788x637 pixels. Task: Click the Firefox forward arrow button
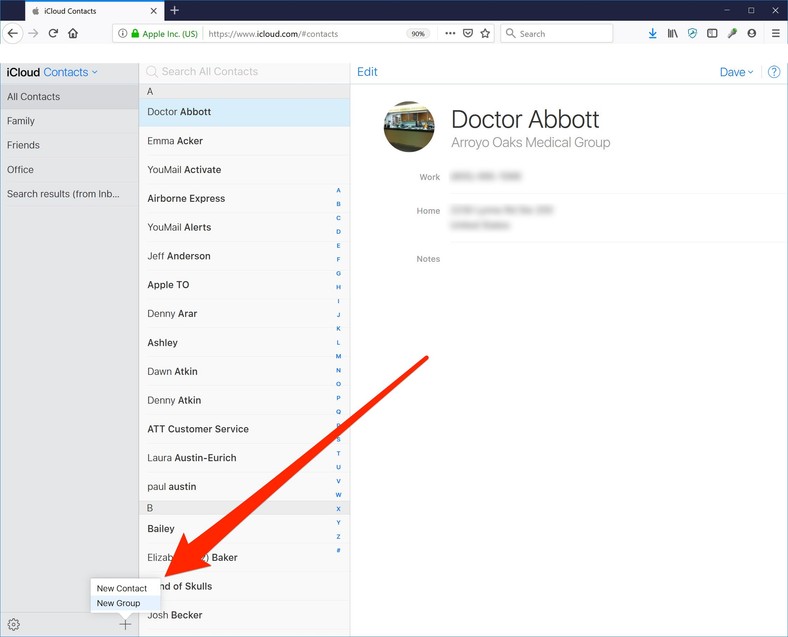coord(33,34)
